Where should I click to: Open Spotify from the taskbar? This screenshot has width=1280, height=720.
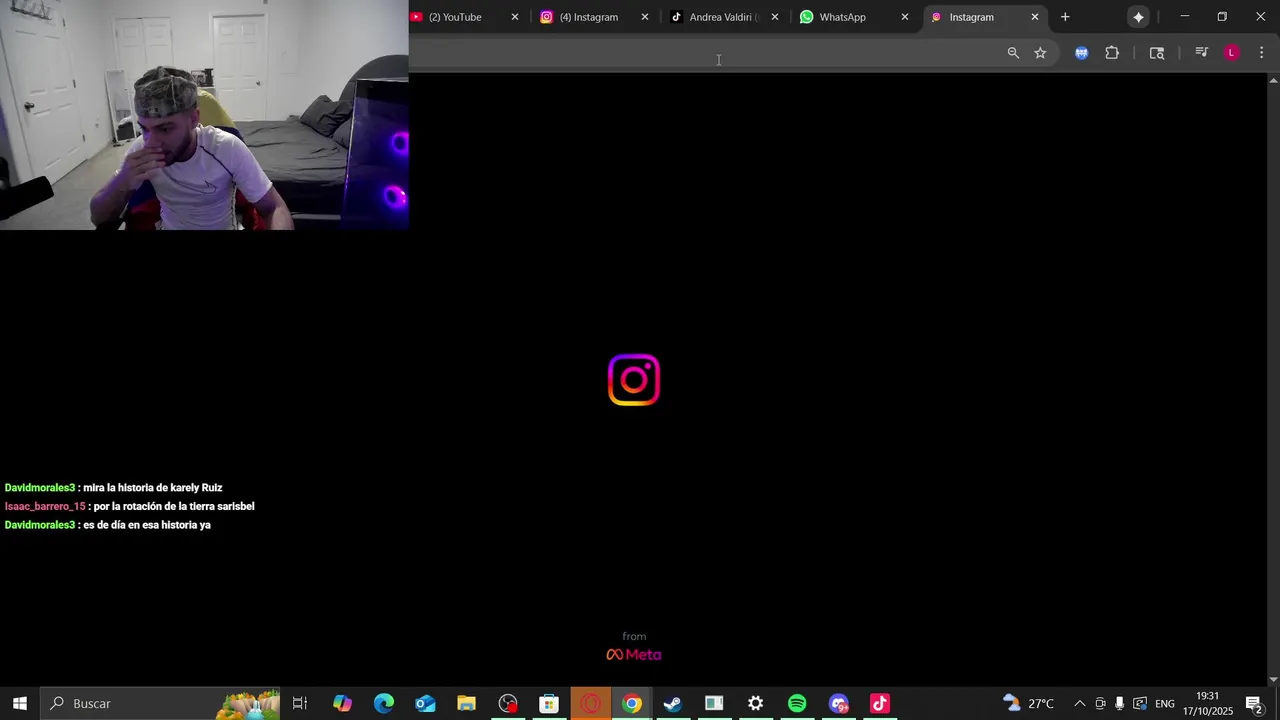pos(797,703)
